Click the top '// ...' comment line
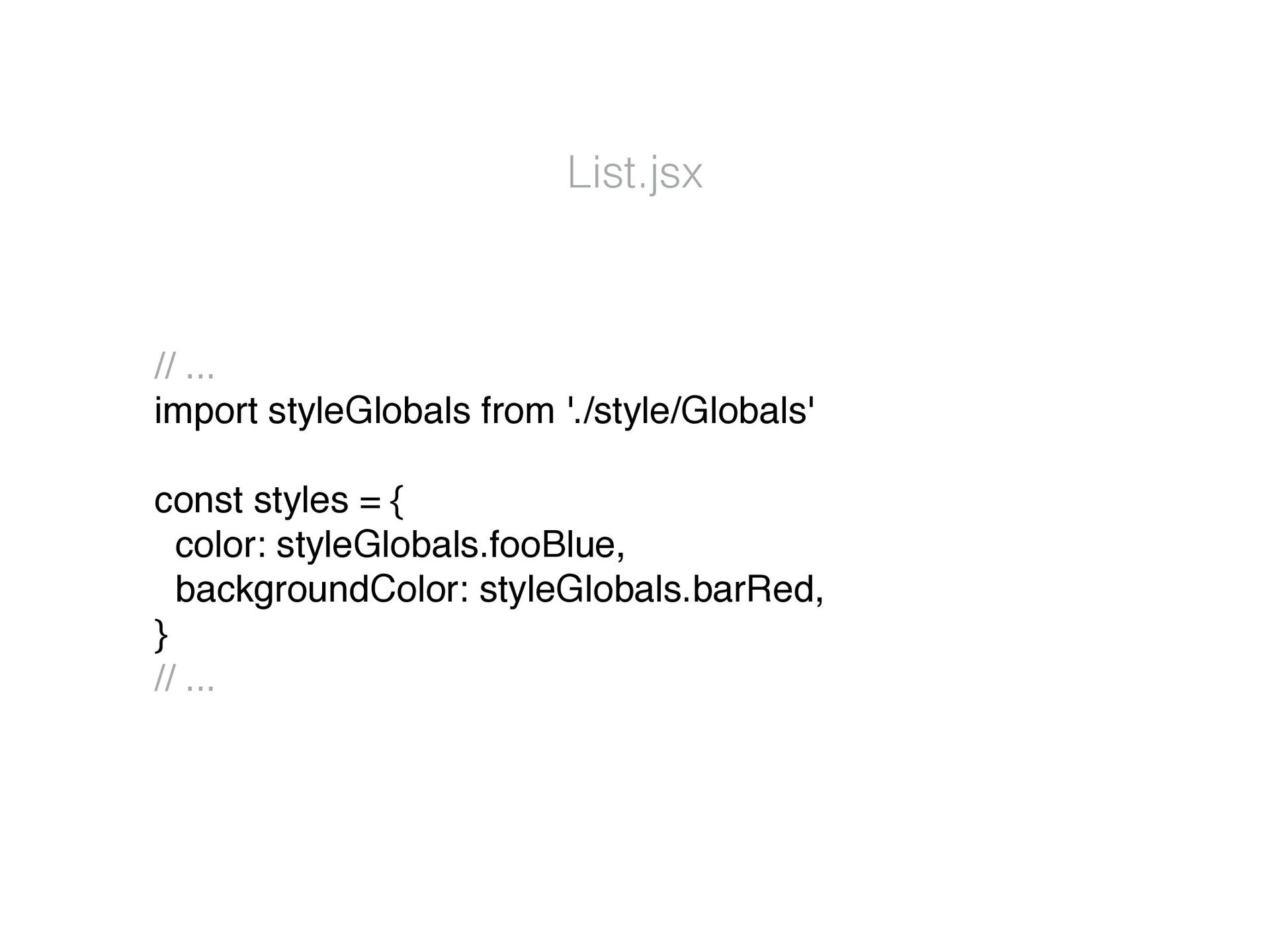The width and height of the screenshot is (1270, 952). point(185,367)
